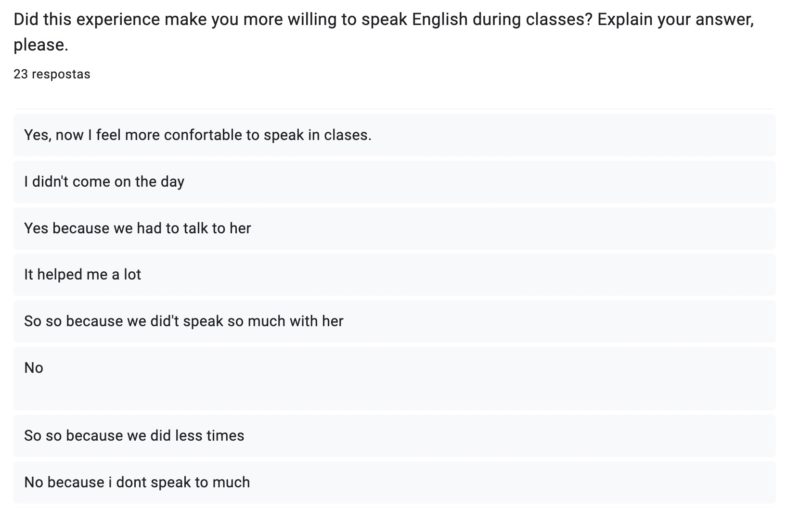Click 'No because i dont speak to much'

137,482
